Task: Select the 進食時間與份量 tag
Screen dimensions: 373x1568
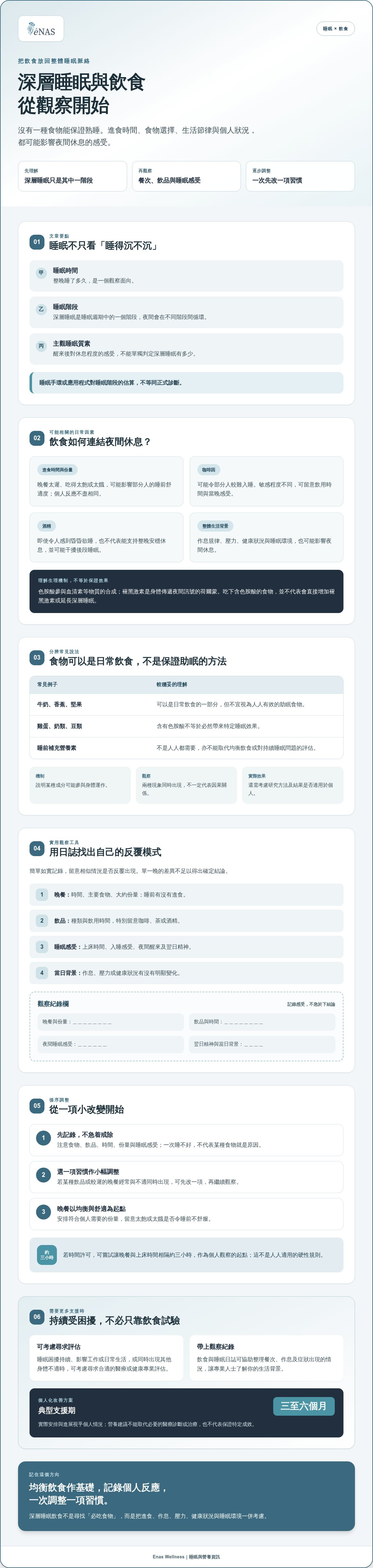Action: pyautogui.click(x=57, y=470)
